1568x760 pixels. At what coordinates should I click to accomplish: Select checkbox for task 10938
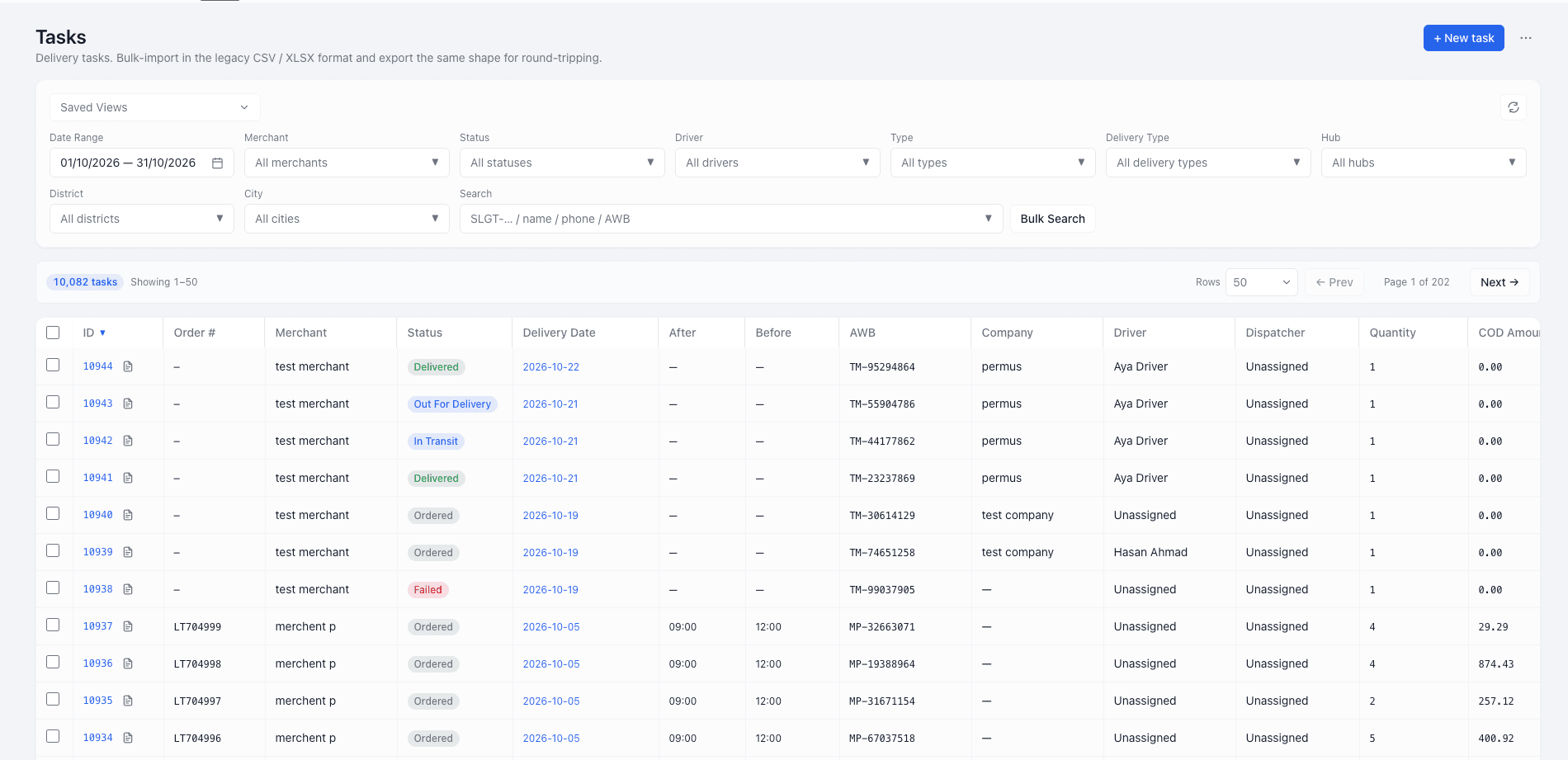(x=53, y=588)
